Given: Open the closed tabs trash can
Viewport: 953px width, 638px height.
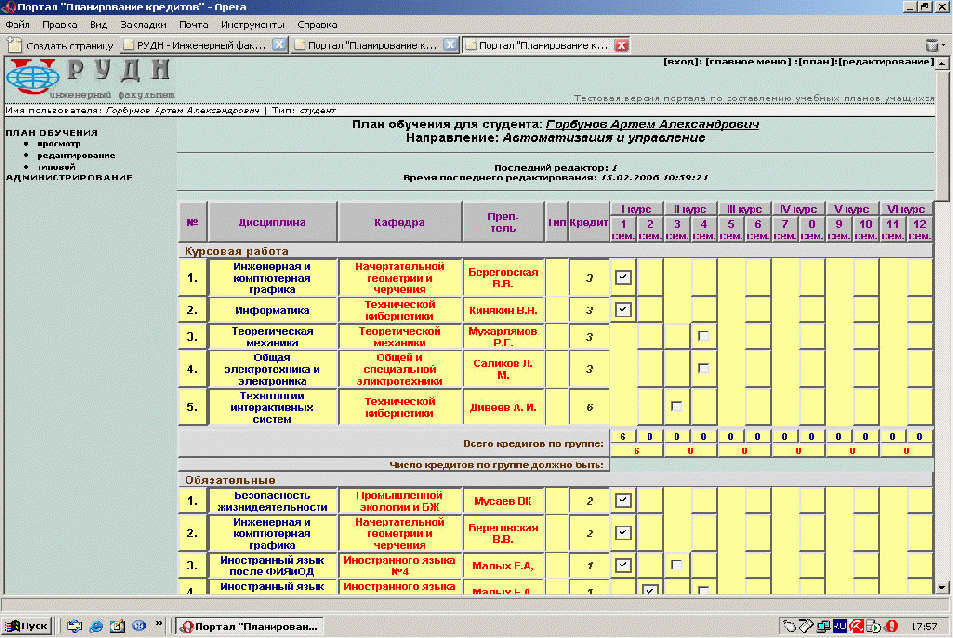Looking at the screenshot, I should coord(932,45).
